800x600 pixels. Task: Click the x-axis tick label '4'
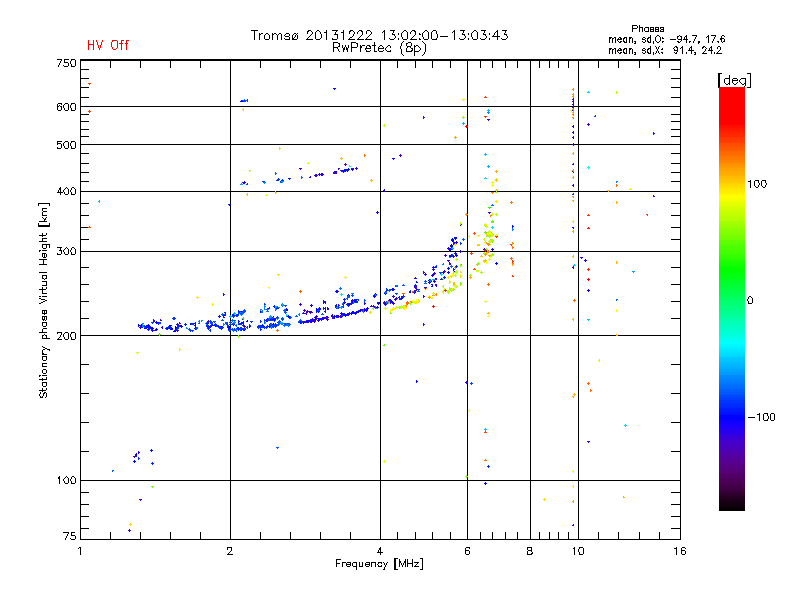pyautogui.click(x=380, y=551)
